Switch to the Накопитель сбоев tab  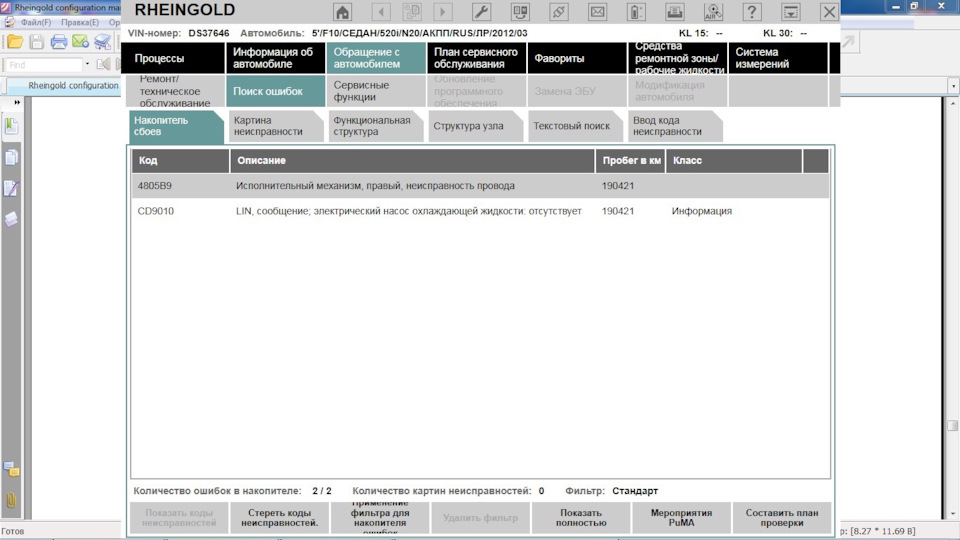pos(176,126)
